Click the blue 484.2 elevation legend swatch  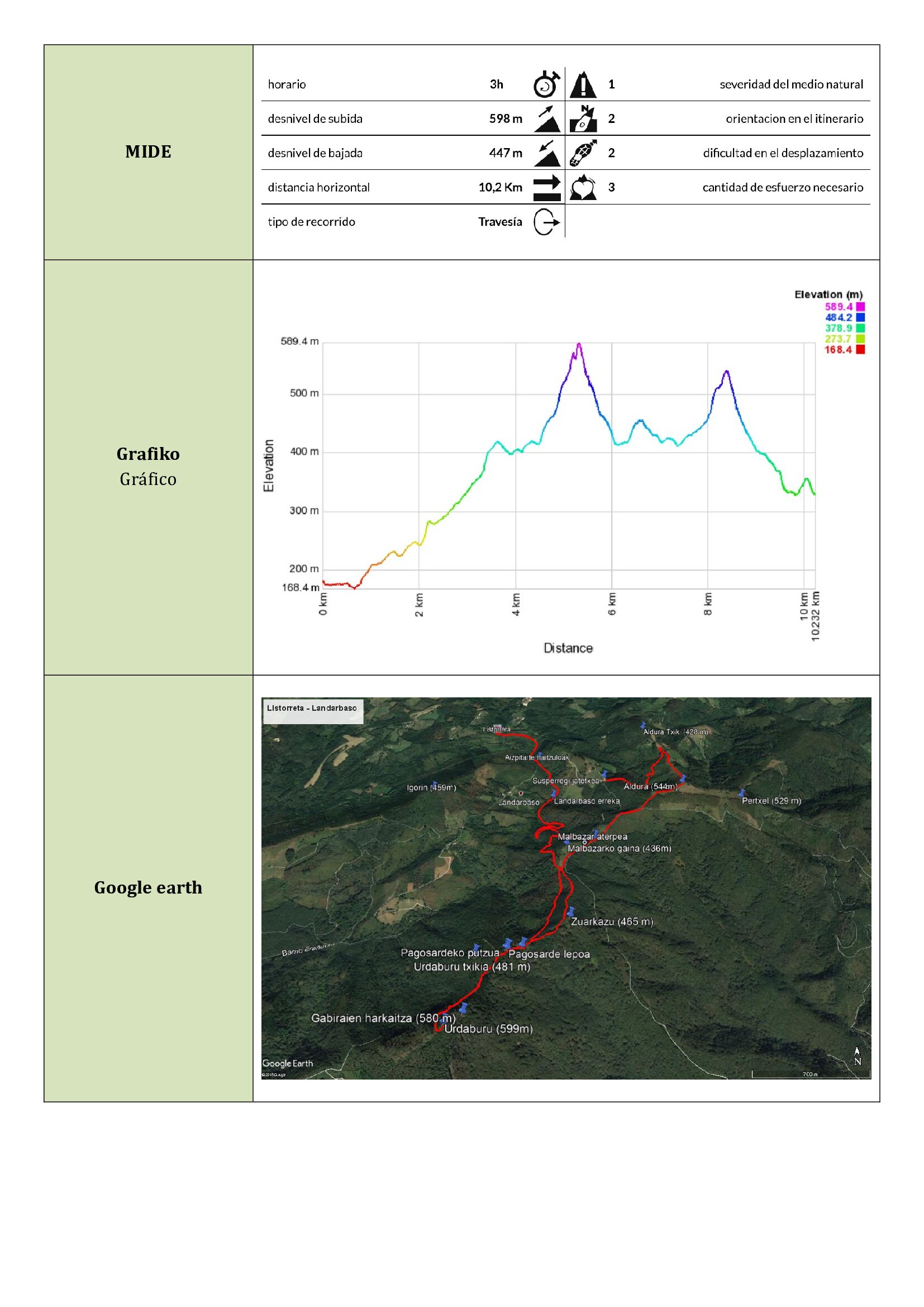coord(860,317)
